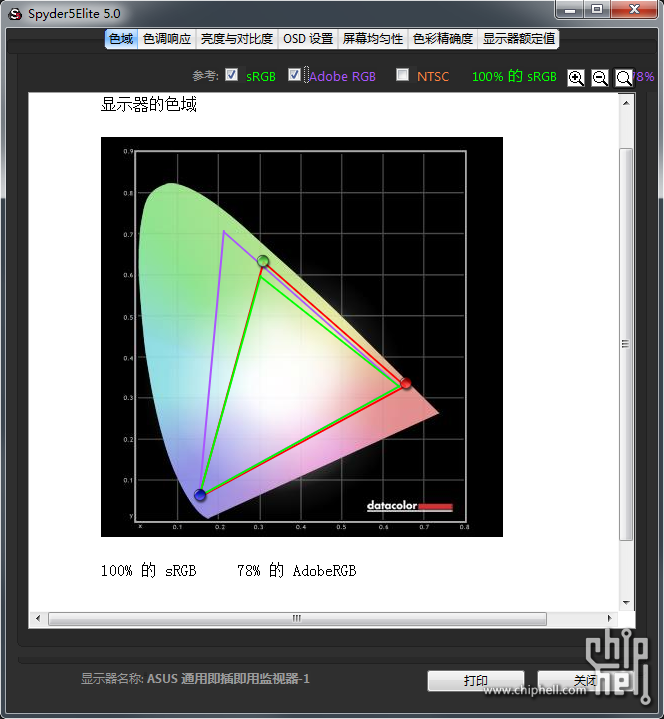This screenshot has height=719, width=664.
Task: Click the 打印 button
Action: (x=476, y=680)
